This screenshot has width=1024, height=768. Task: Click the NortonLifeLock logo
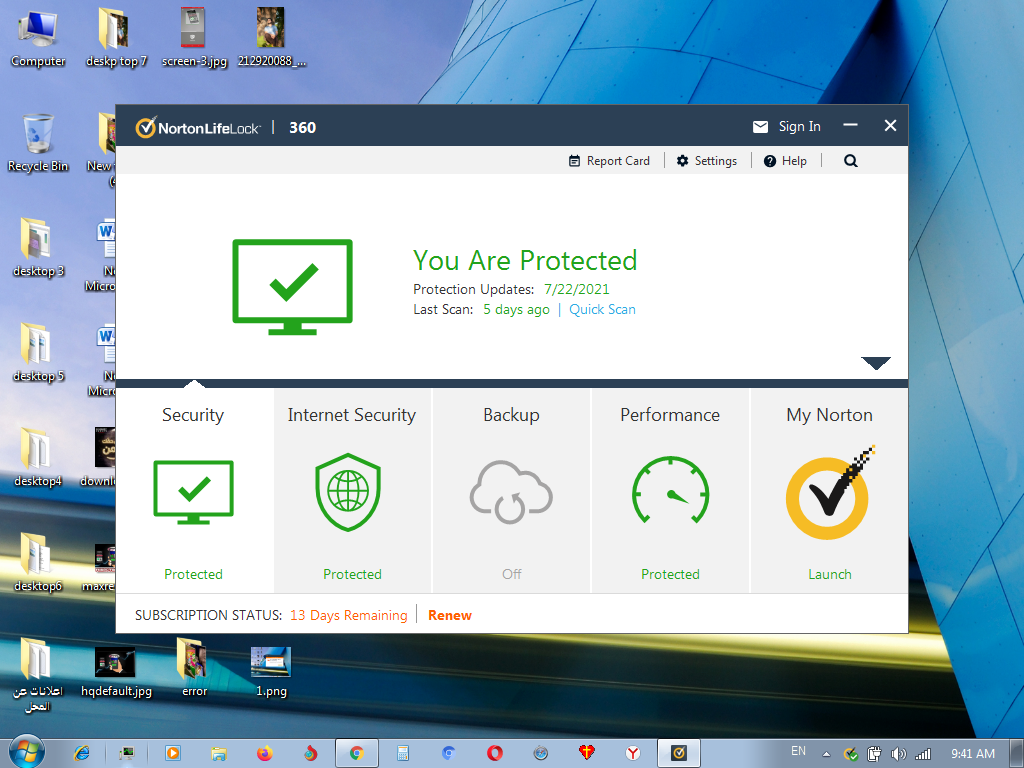pos(198,127)
